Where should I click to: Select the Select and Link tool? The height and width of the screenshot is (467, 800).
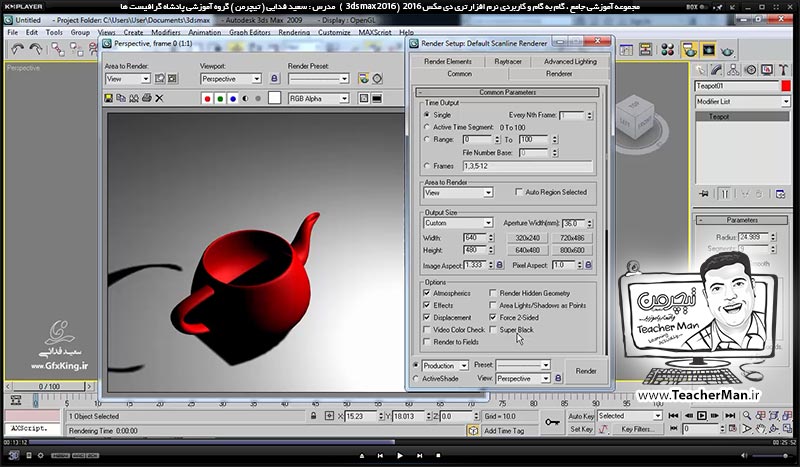pos(58,50)
